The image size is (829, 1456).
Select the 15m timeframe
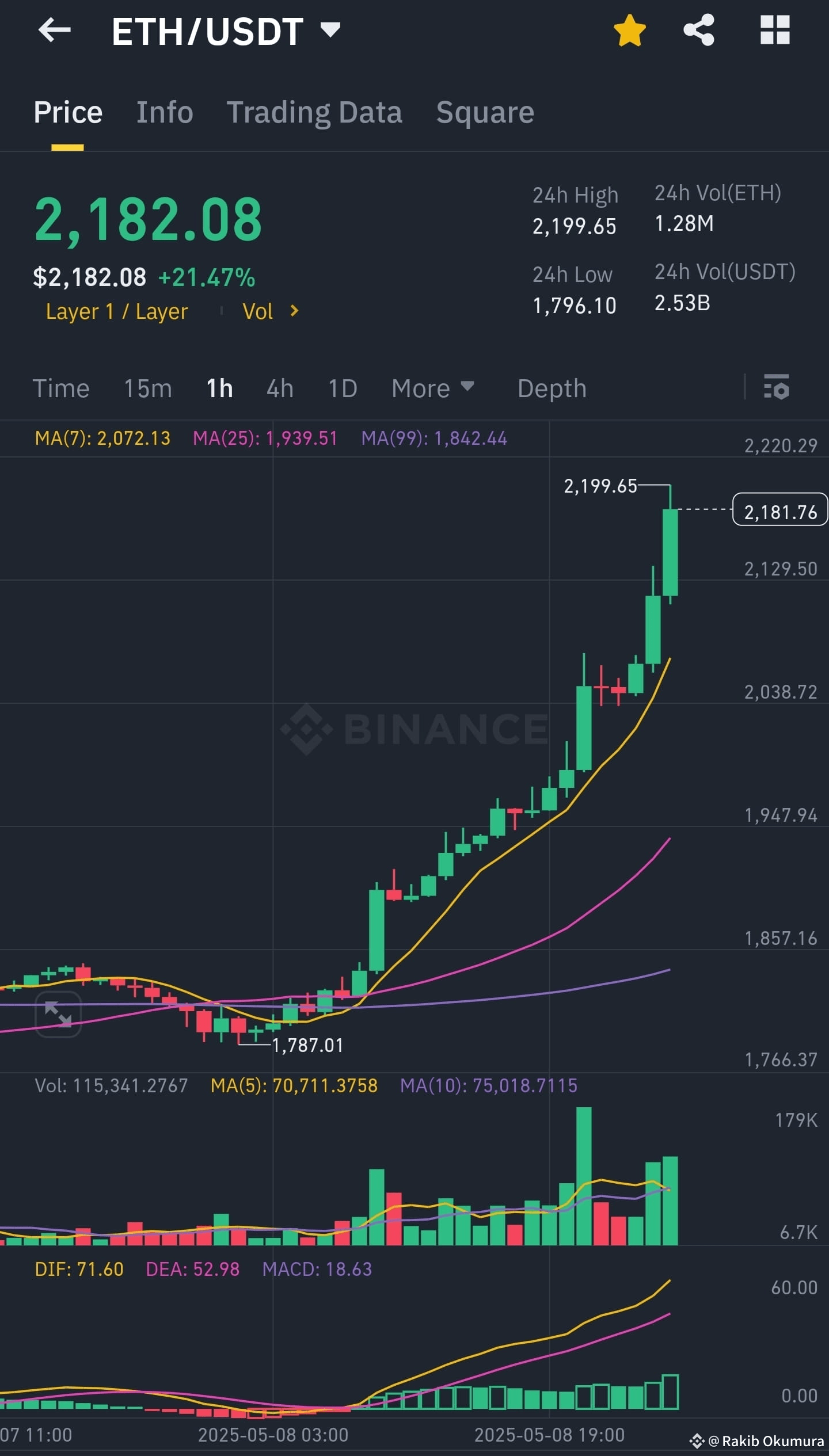click(x=148, y=388)
